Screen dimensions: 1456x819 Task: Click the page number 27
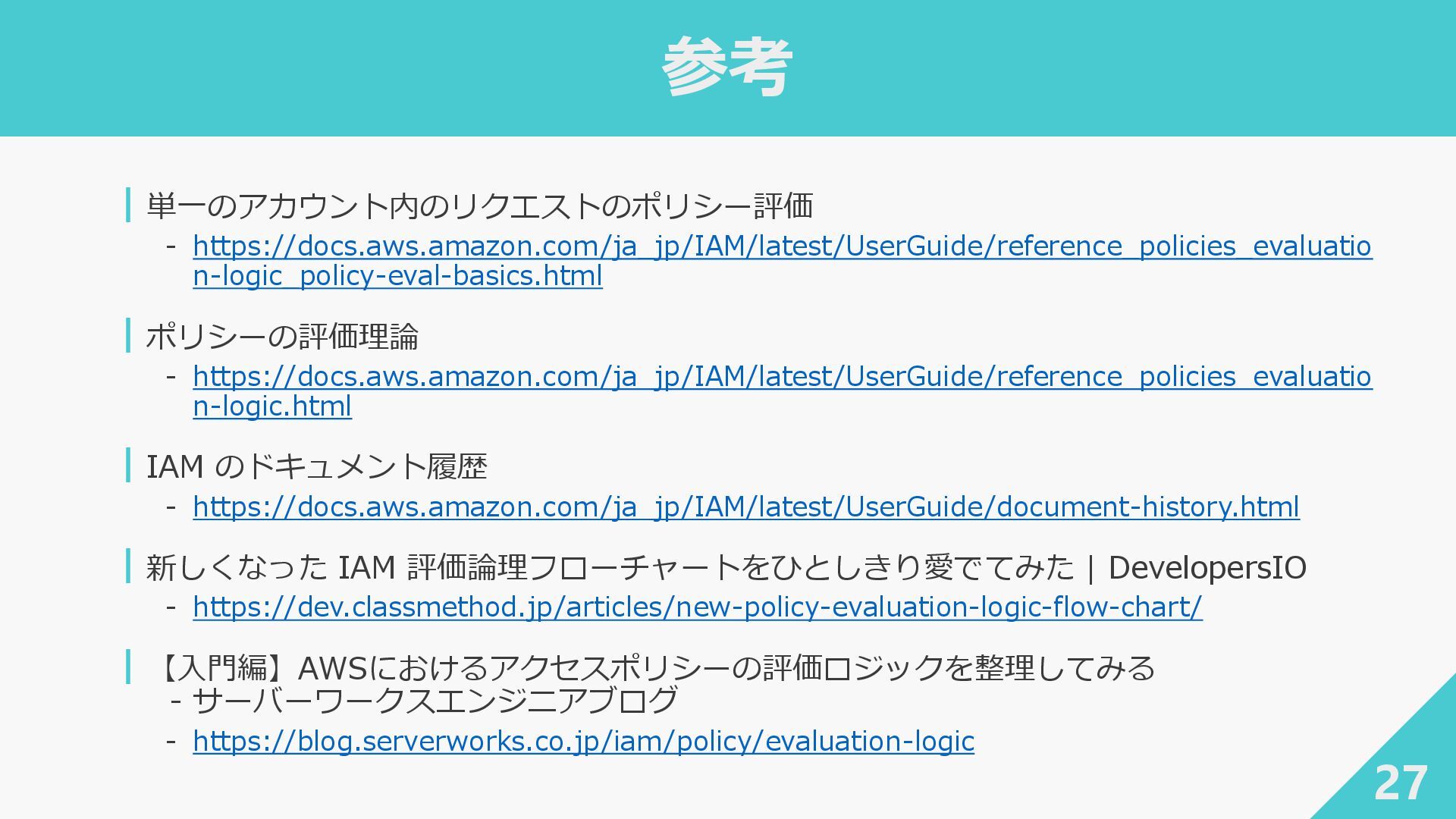click(x=1400, y=783)
